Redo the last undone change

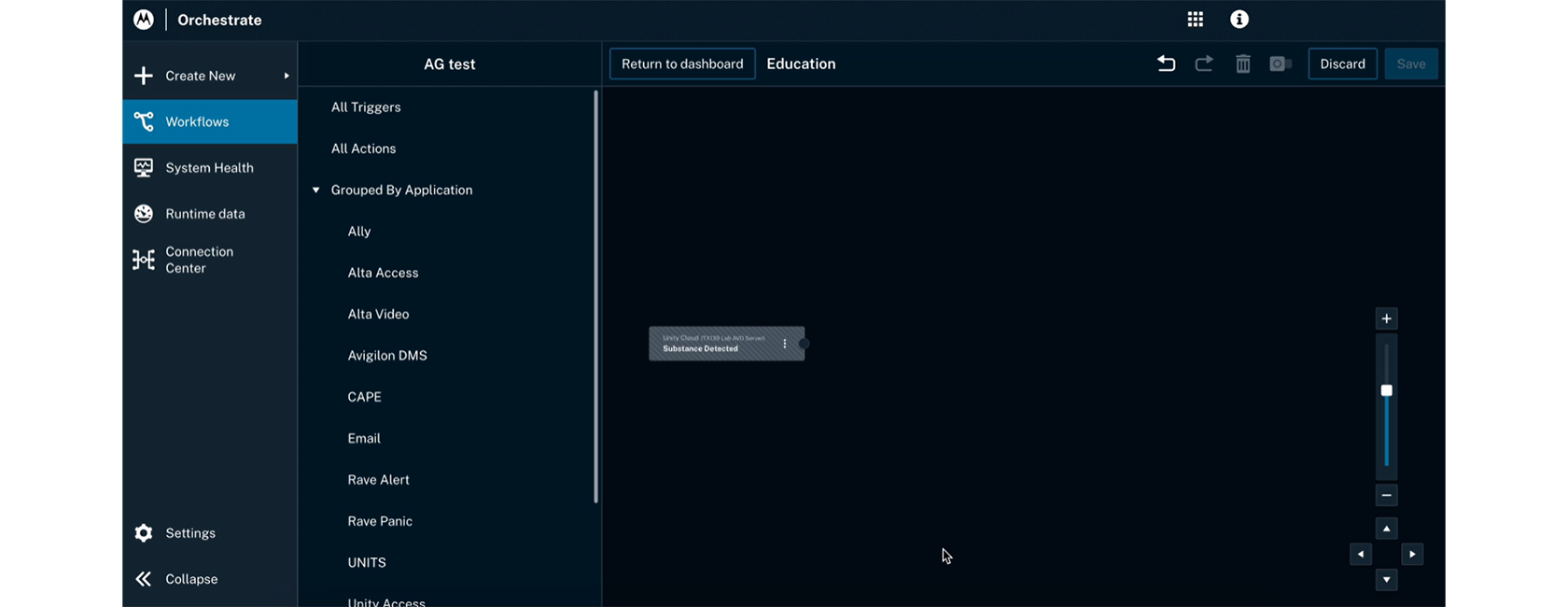tap(1204, 64)
